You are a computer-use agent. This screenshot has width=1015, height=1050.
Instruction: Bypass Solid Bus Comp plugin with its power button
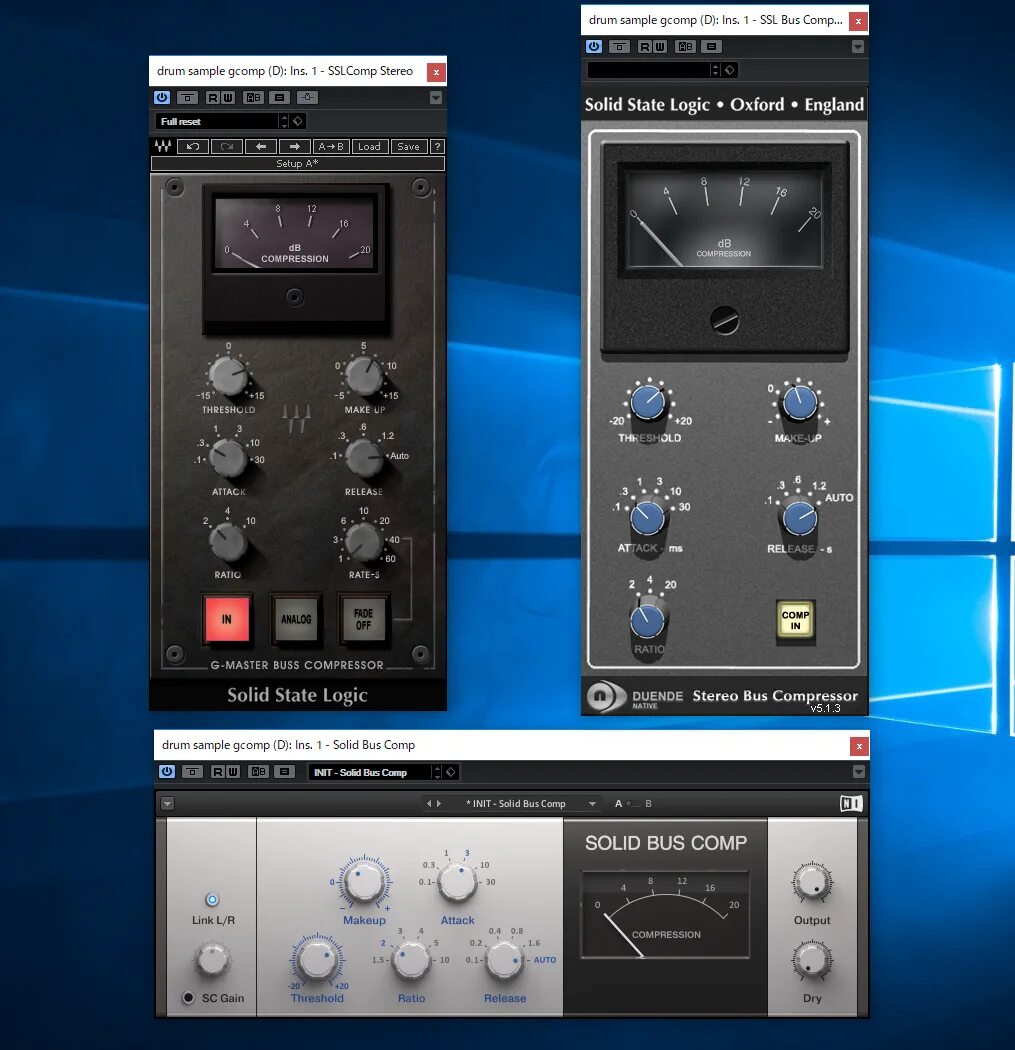pos(167,772)
